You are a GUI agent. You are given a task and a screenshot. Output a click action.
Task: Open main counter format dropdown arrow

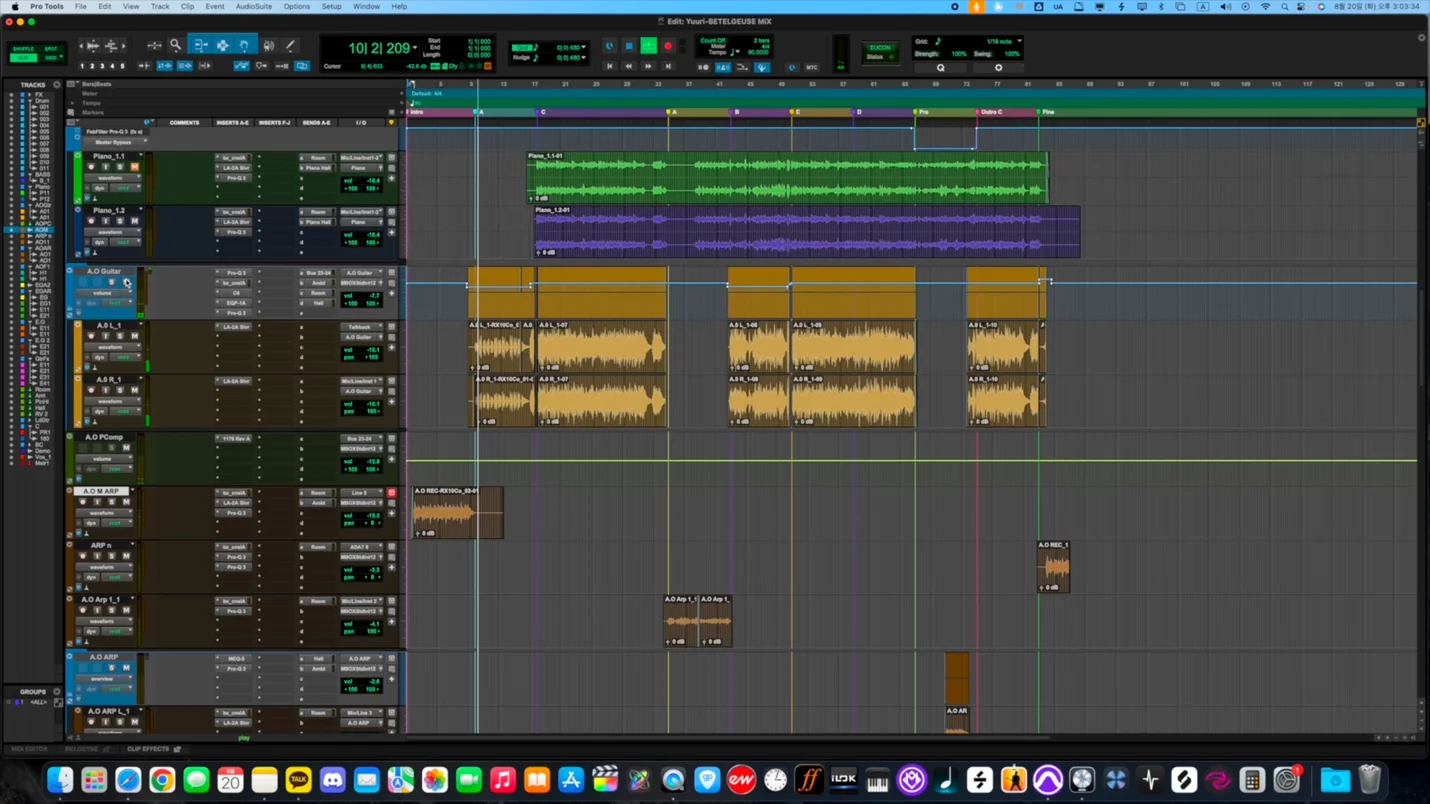[415, 48]
